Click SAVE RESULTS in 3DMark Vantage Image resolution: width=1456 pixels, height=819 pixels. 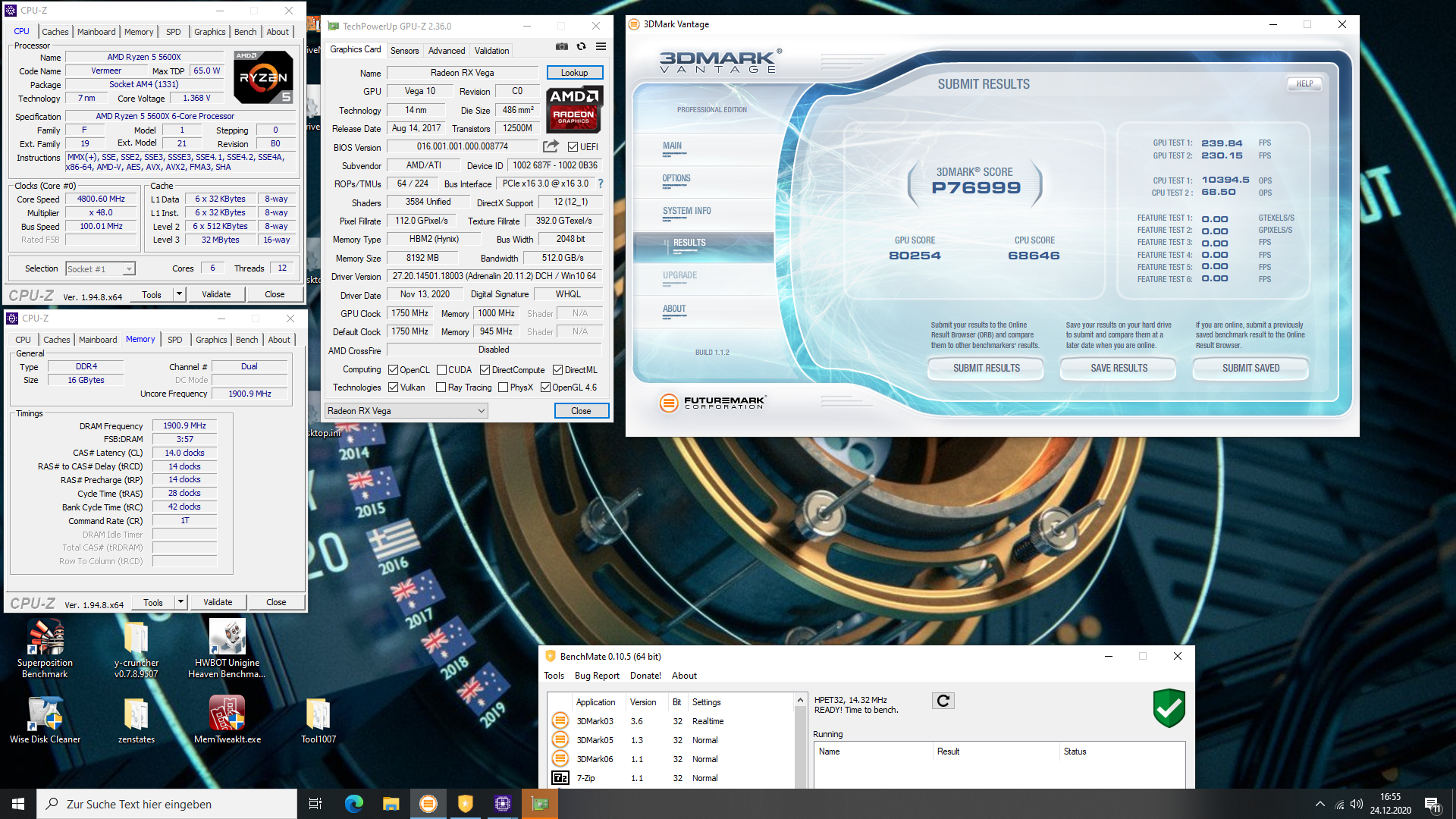click(x=1119, y=369)
